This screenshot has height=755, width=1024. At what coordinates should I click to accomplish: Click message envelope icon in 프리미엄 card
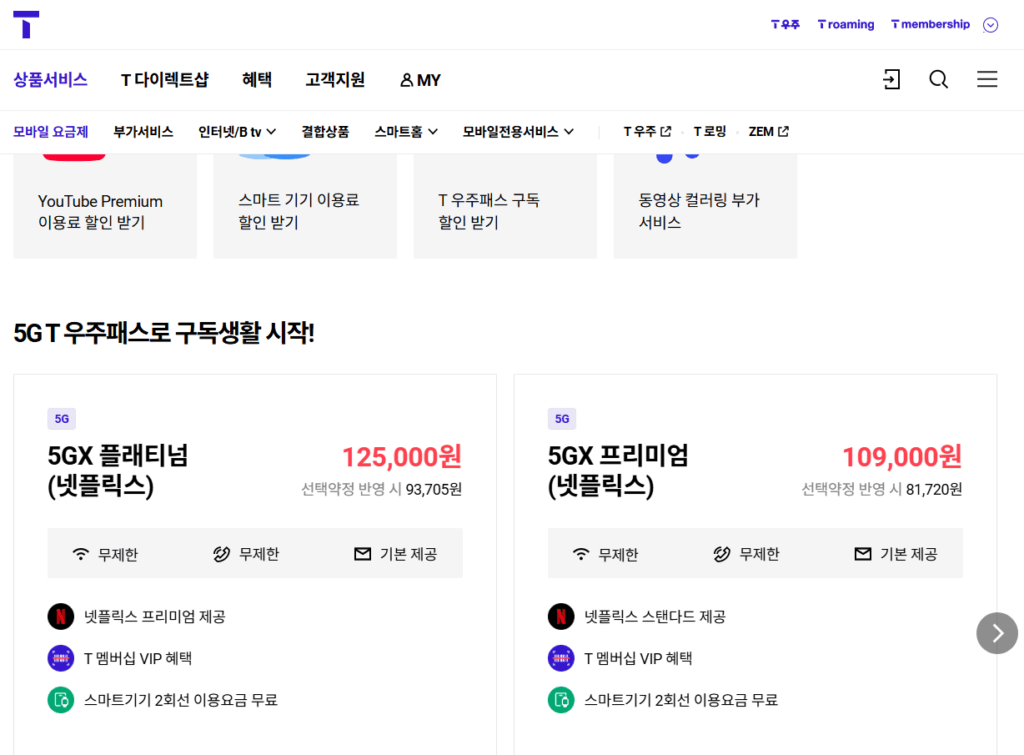(x=863, y=554)
